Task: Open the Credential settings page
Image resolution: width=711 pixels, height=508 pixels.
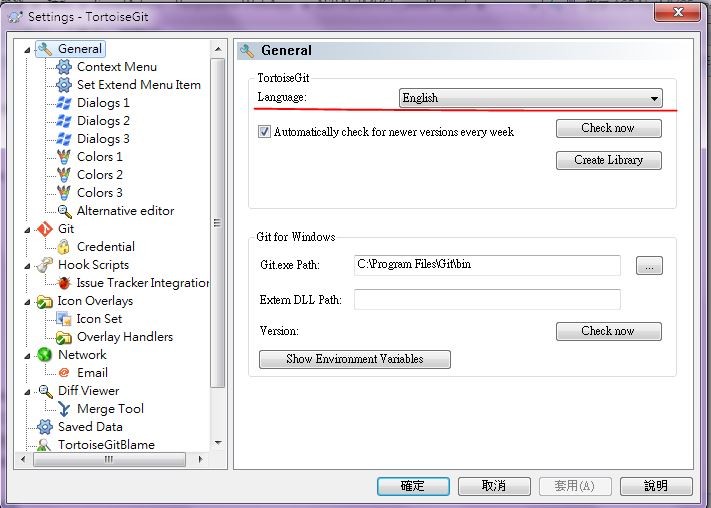Action: click(x=106, y=247)
